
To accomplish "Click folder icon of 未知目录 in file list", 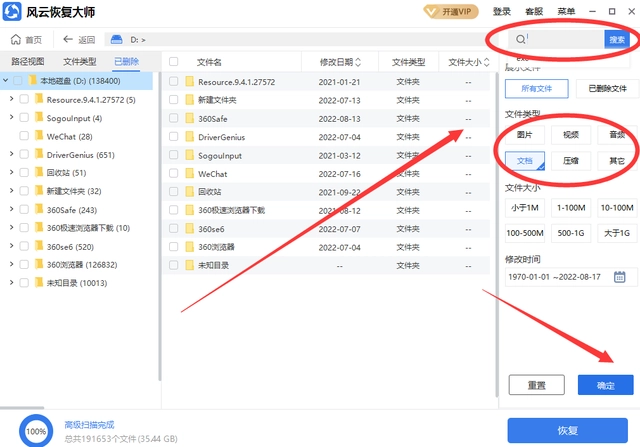I will click(189, 265).
